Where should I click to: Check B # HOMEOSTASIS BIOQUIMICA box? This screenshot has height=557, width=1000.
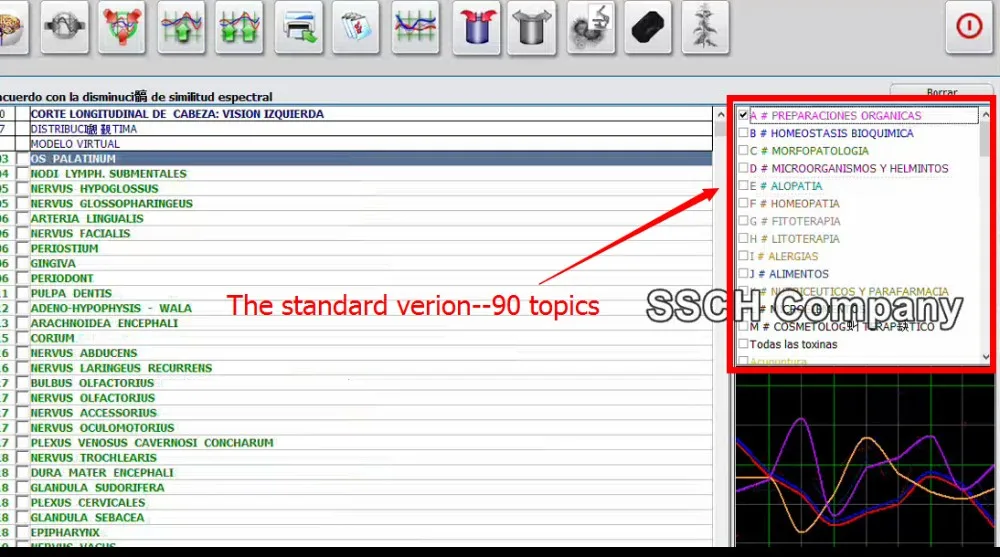[x=743, y=133]
